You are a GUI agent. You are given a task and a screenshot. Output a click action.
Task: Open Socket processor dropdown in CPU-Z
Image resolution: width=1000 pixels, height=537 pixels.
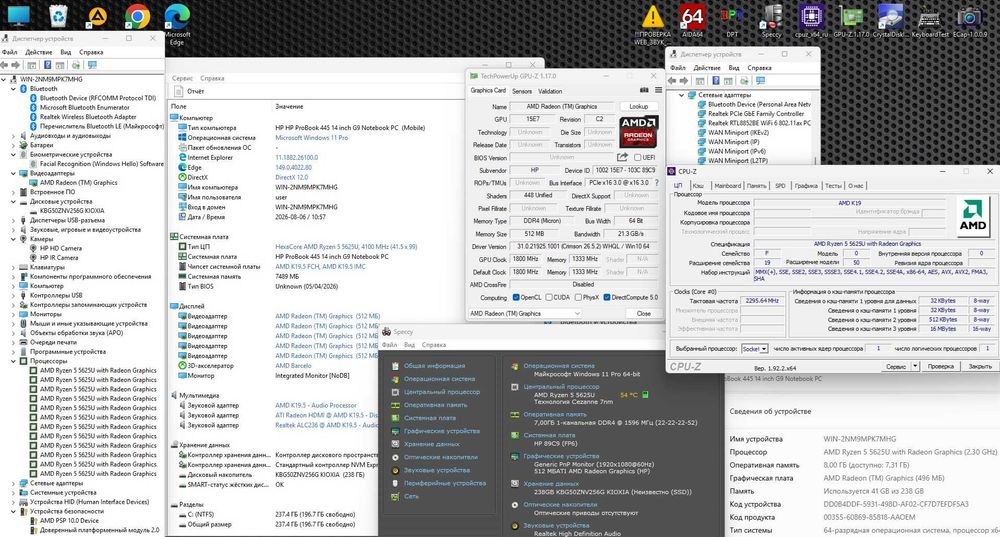tap(754, 349)
